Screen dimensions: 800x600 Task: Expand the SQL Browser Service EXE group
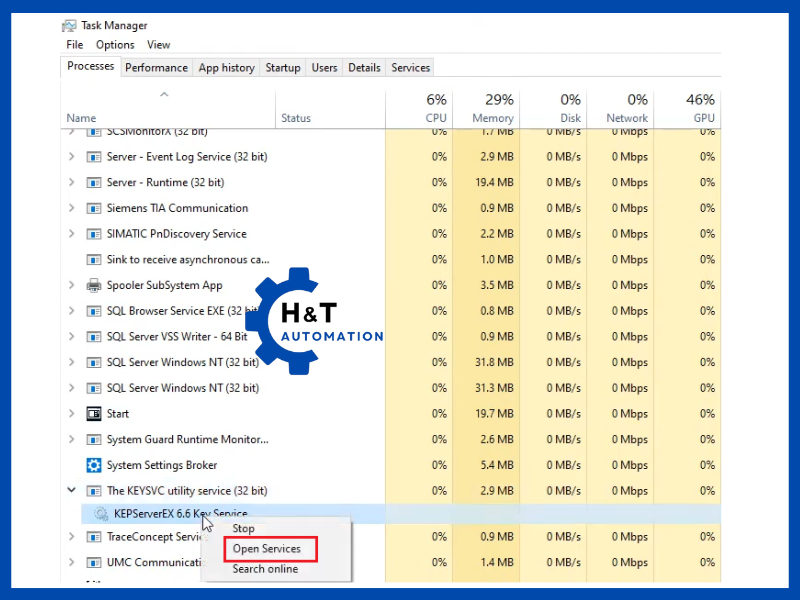pos(71,311)
